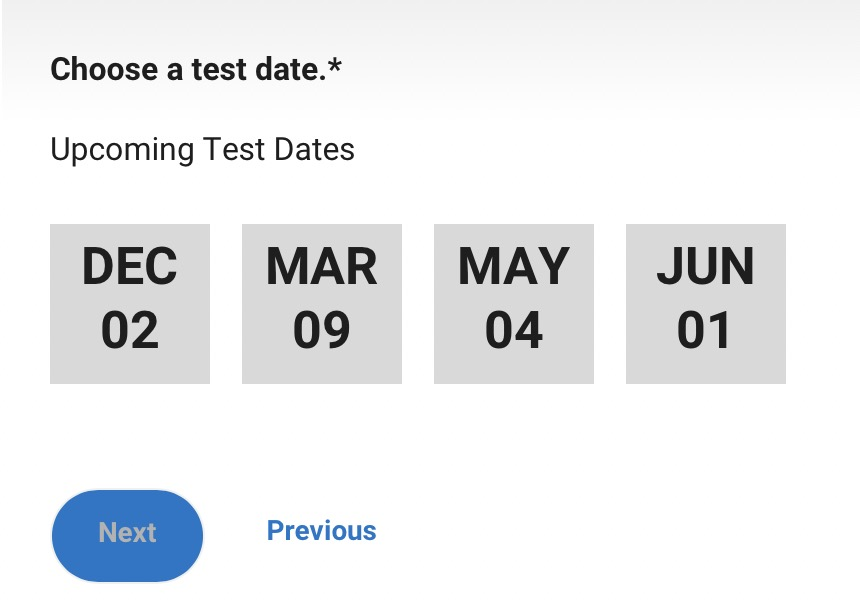This screenshot has height=608, width=860.
Task: Choose the December 2 date tile
Action: tap(130, 303)
